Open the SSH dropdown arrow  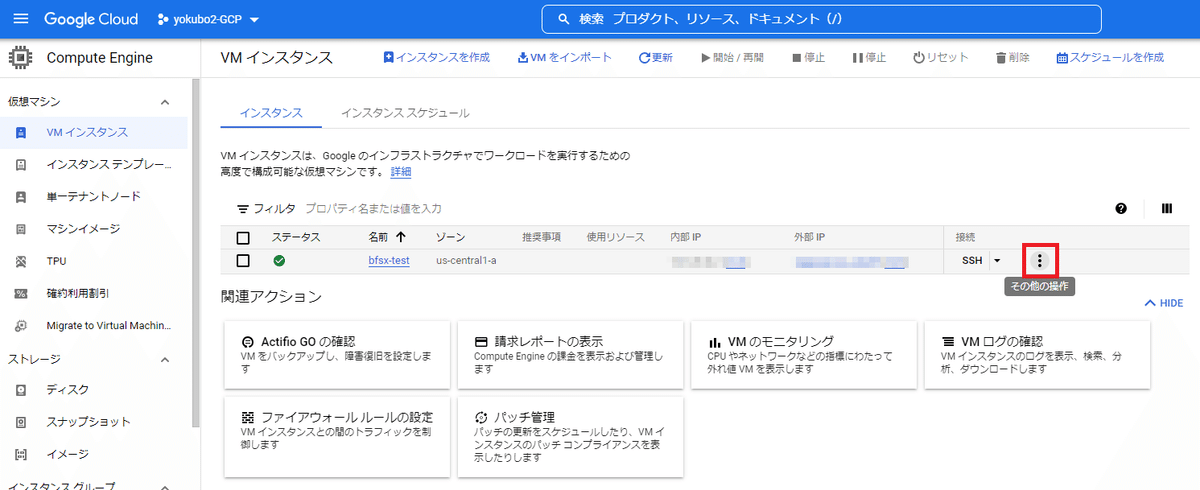coord(996,261)
